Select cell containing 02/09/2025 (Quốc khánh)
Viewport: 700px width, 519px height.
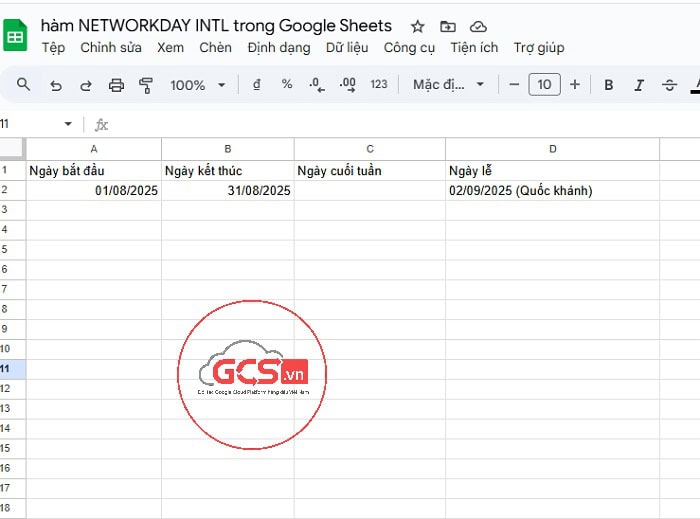pyautogui.click(x=552, y=190)
